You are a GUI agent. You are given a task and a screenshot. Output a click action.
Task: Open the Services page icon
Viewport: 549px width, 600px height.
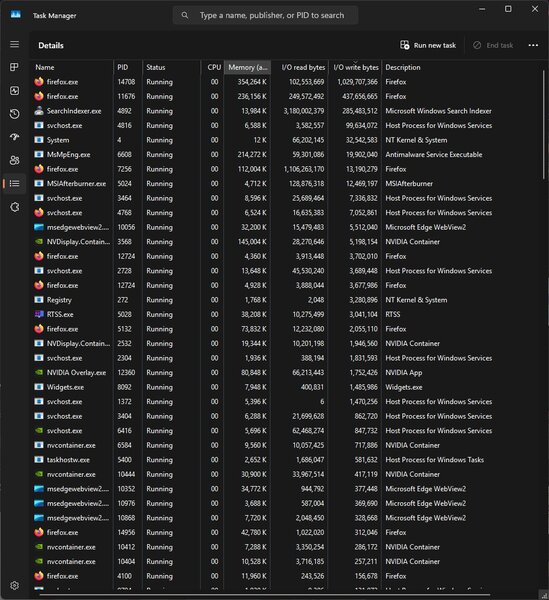tap(15, 207)
